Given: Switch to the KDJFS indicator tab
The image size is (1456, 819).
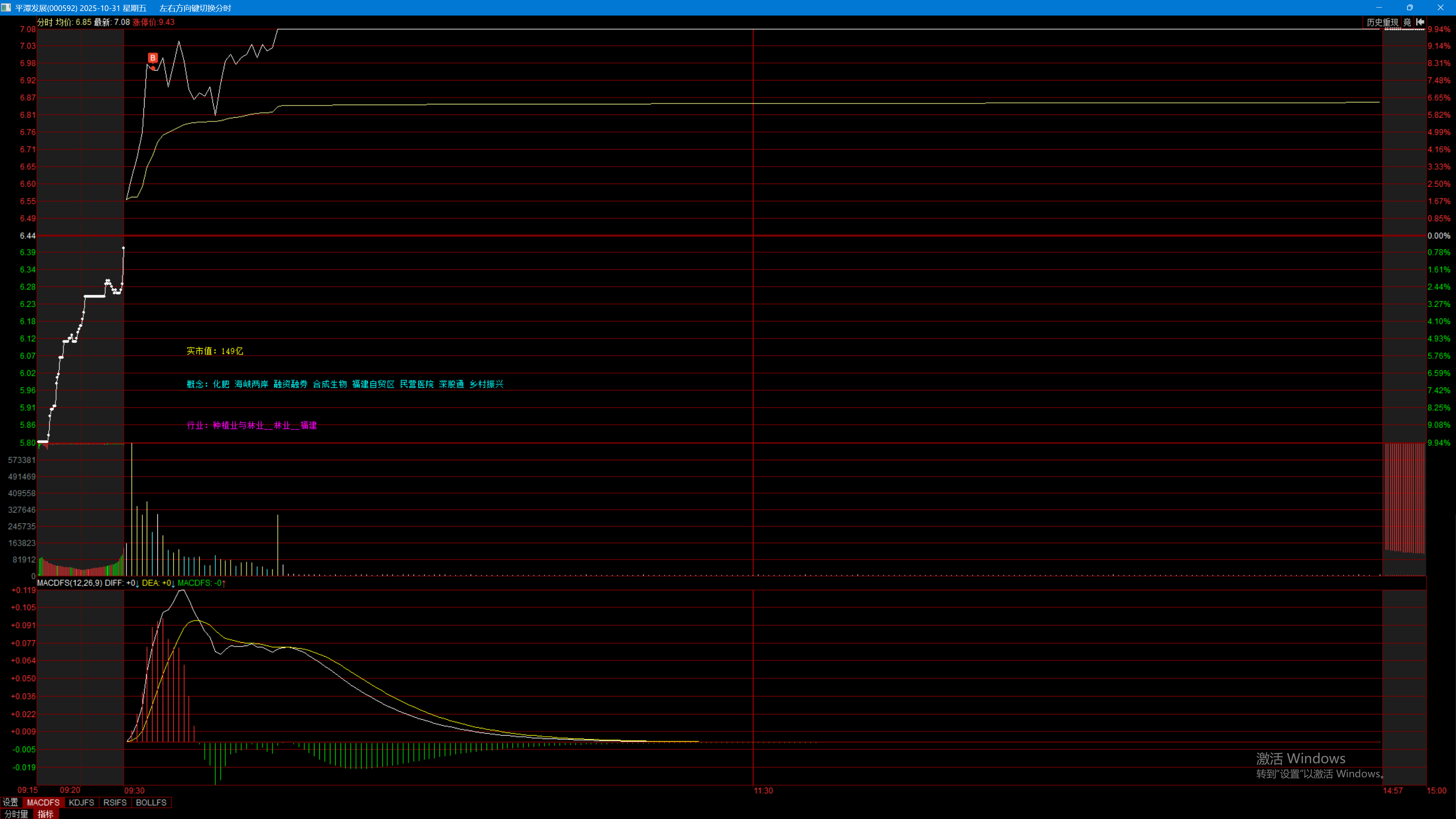Looking at the screenshot, I should 82,803.
